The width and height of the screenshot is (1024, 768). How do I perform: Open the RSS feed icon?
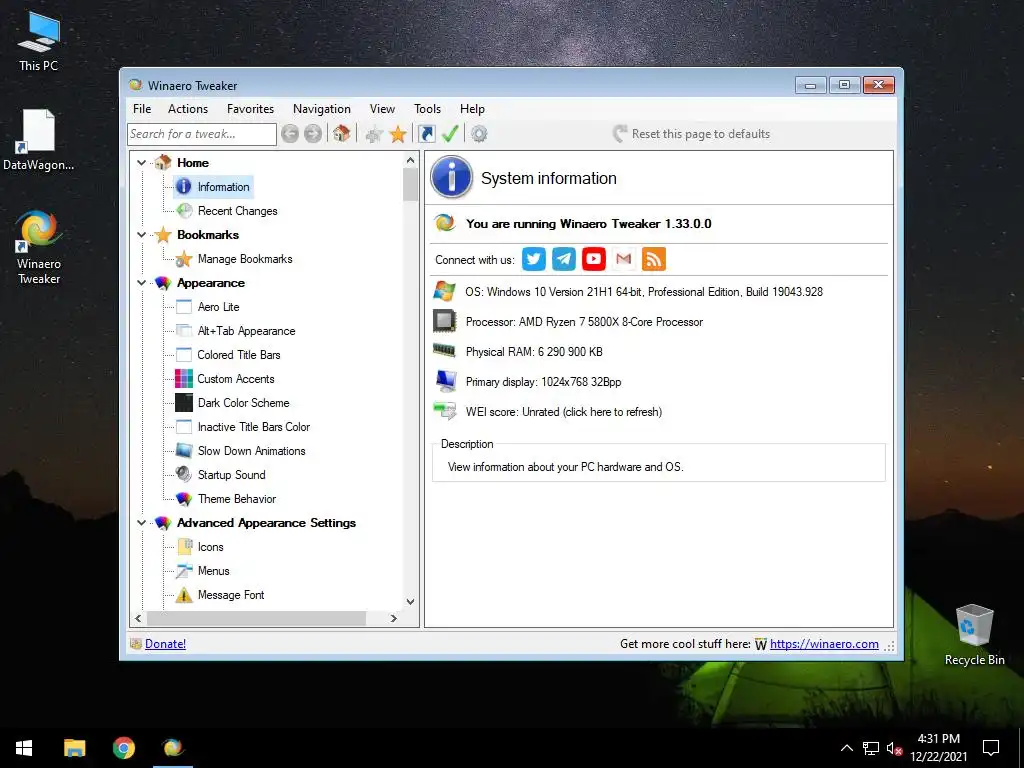pos(654,259)
